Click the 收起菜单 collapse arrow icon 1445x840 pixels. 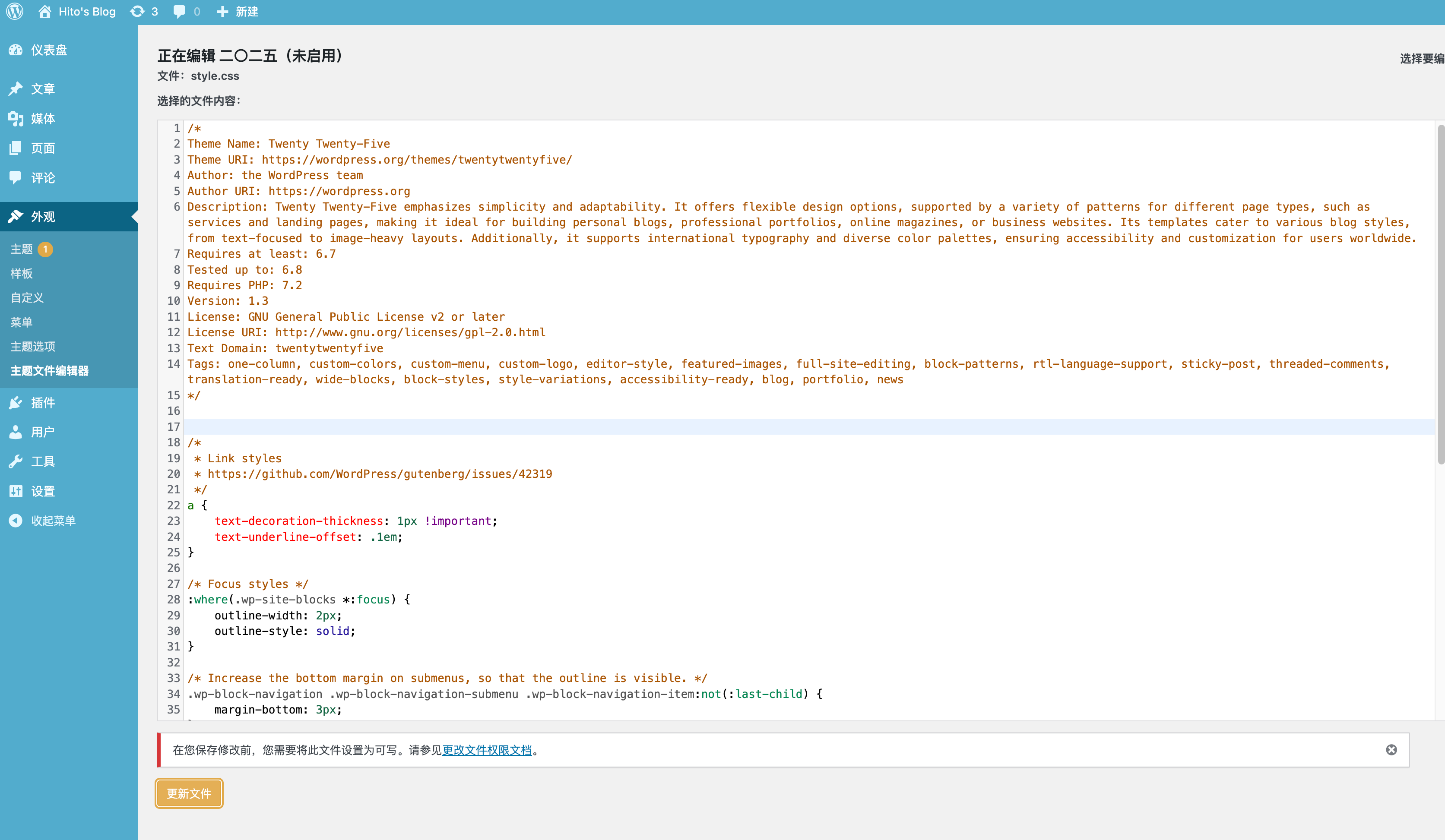[16, 520]
